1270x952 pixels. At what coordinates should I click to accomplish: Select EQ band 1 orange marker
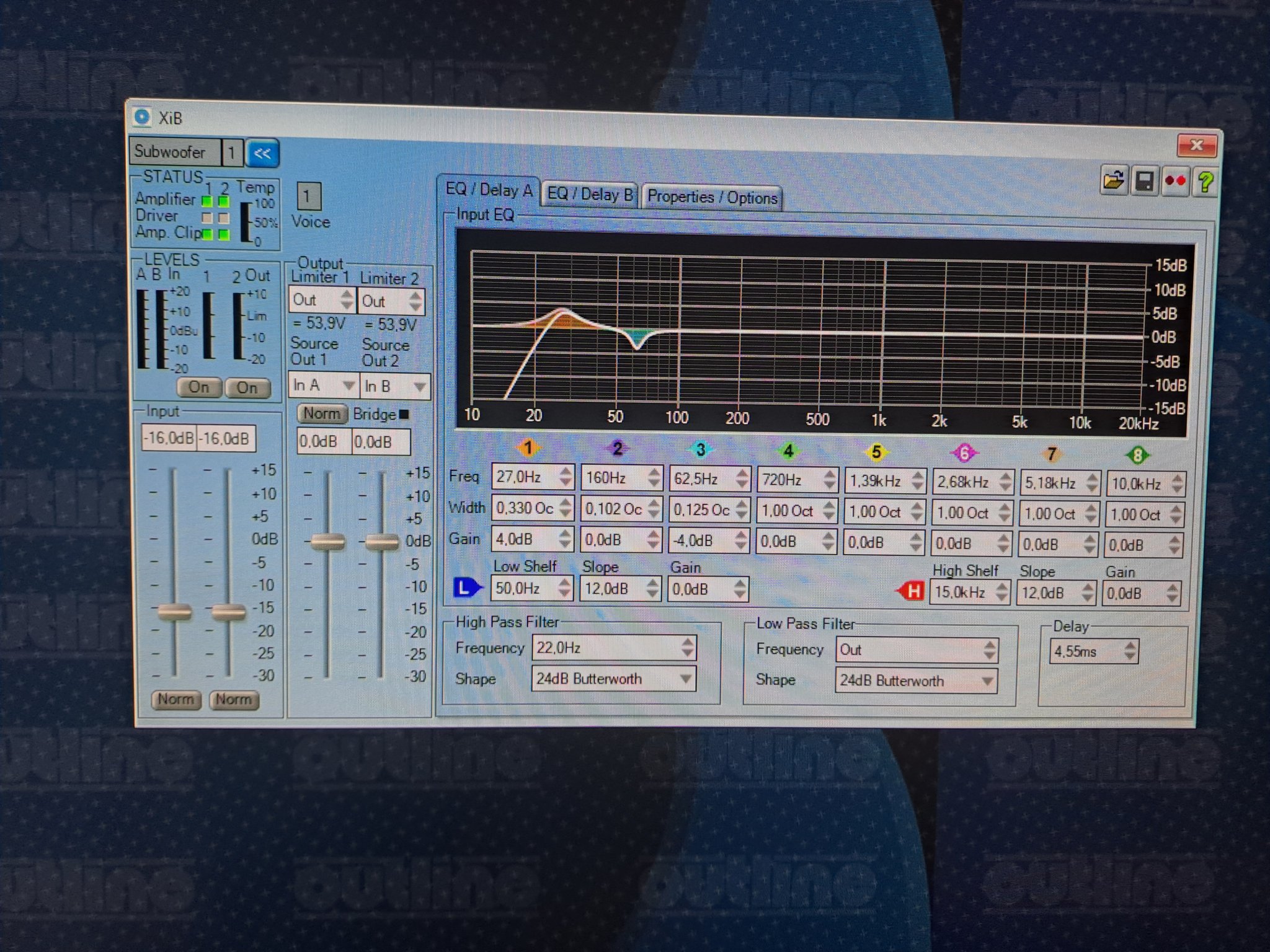coord(528,447)
